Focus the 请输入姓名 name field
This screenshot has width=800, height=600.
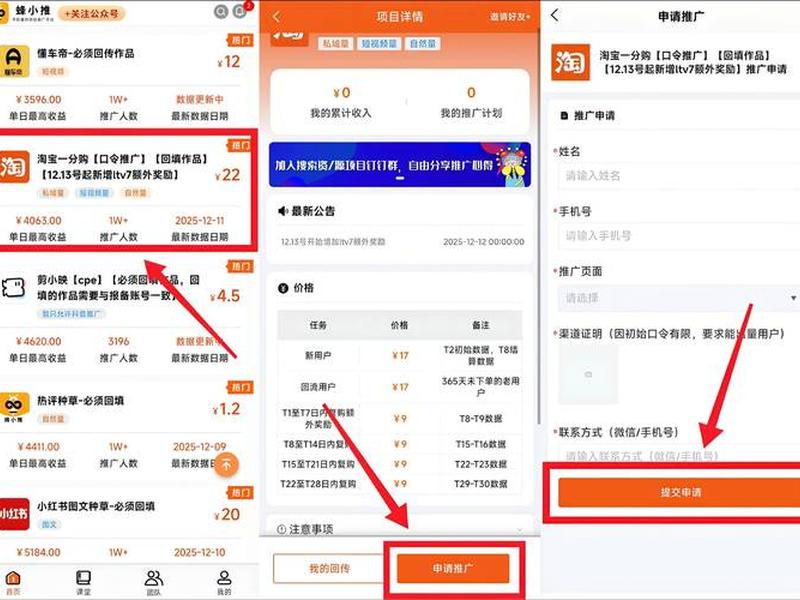pos(679,176)
